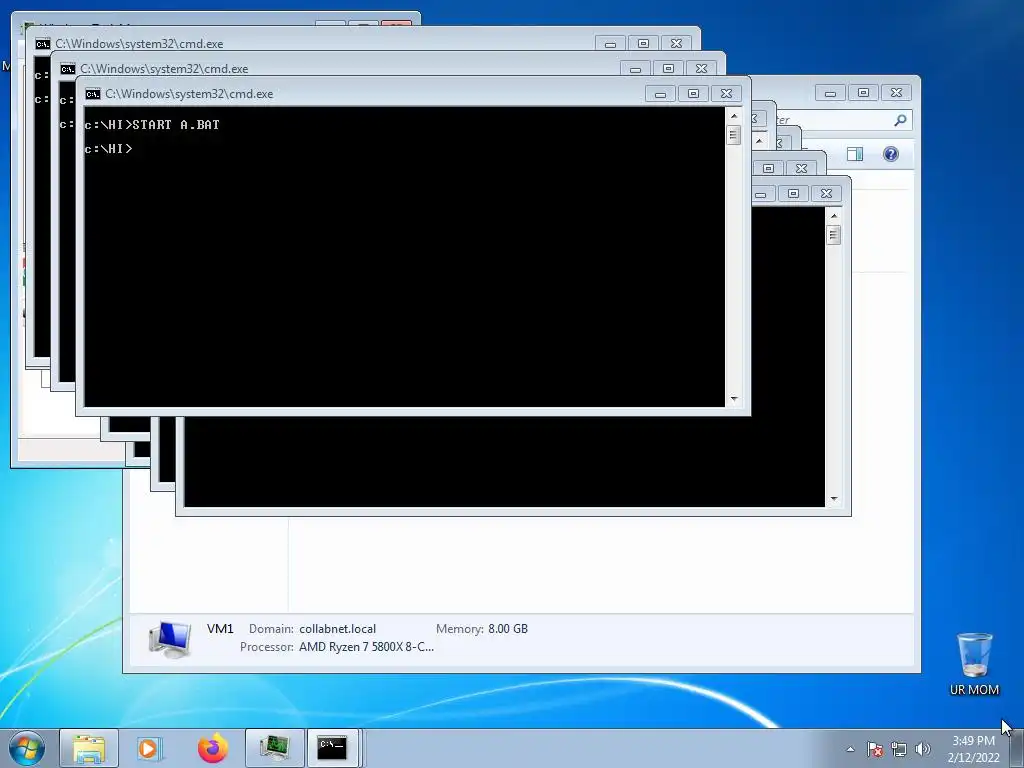
Task: Click the empty c:\HI> prompt line
Action: pyautogui.click(x=108, y=149)
